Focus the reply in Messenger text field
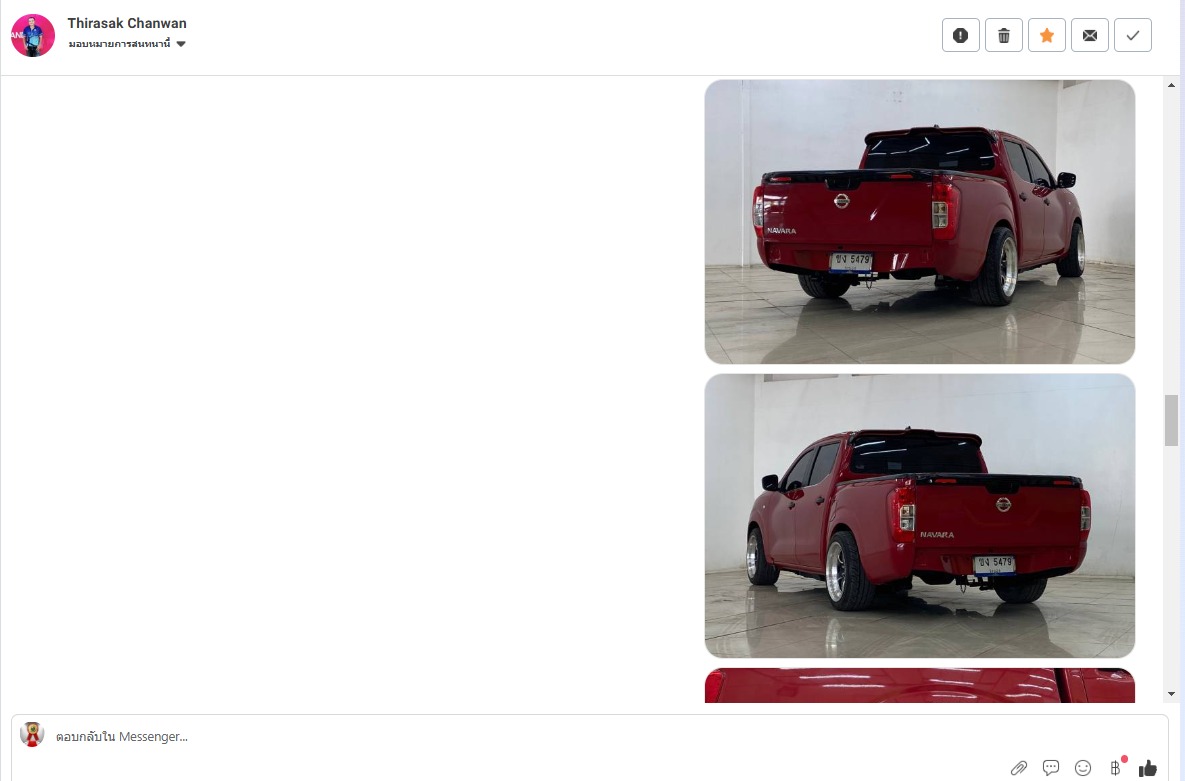Image resolution: width=1185 pixels, height=781 pixels. tap(529, 736)
